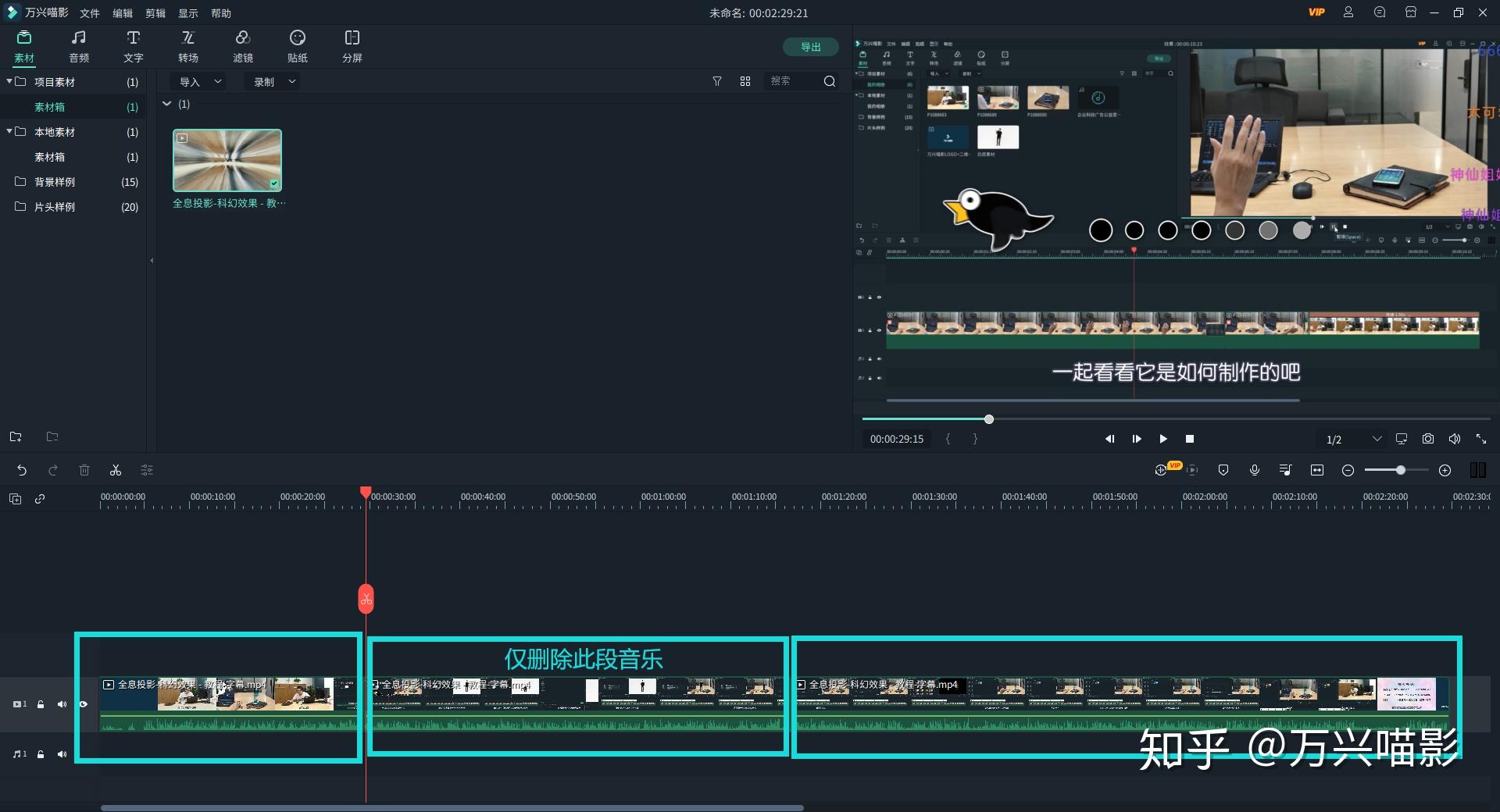Click the 导出 export button
This screenshot has height=812, width=1500.
[x=811, y=47]
